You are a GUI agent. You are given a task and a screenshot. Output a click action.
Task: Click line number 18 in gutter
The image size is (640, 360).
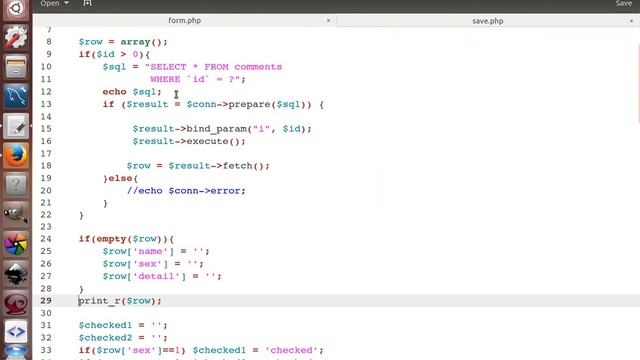[46, 166]
